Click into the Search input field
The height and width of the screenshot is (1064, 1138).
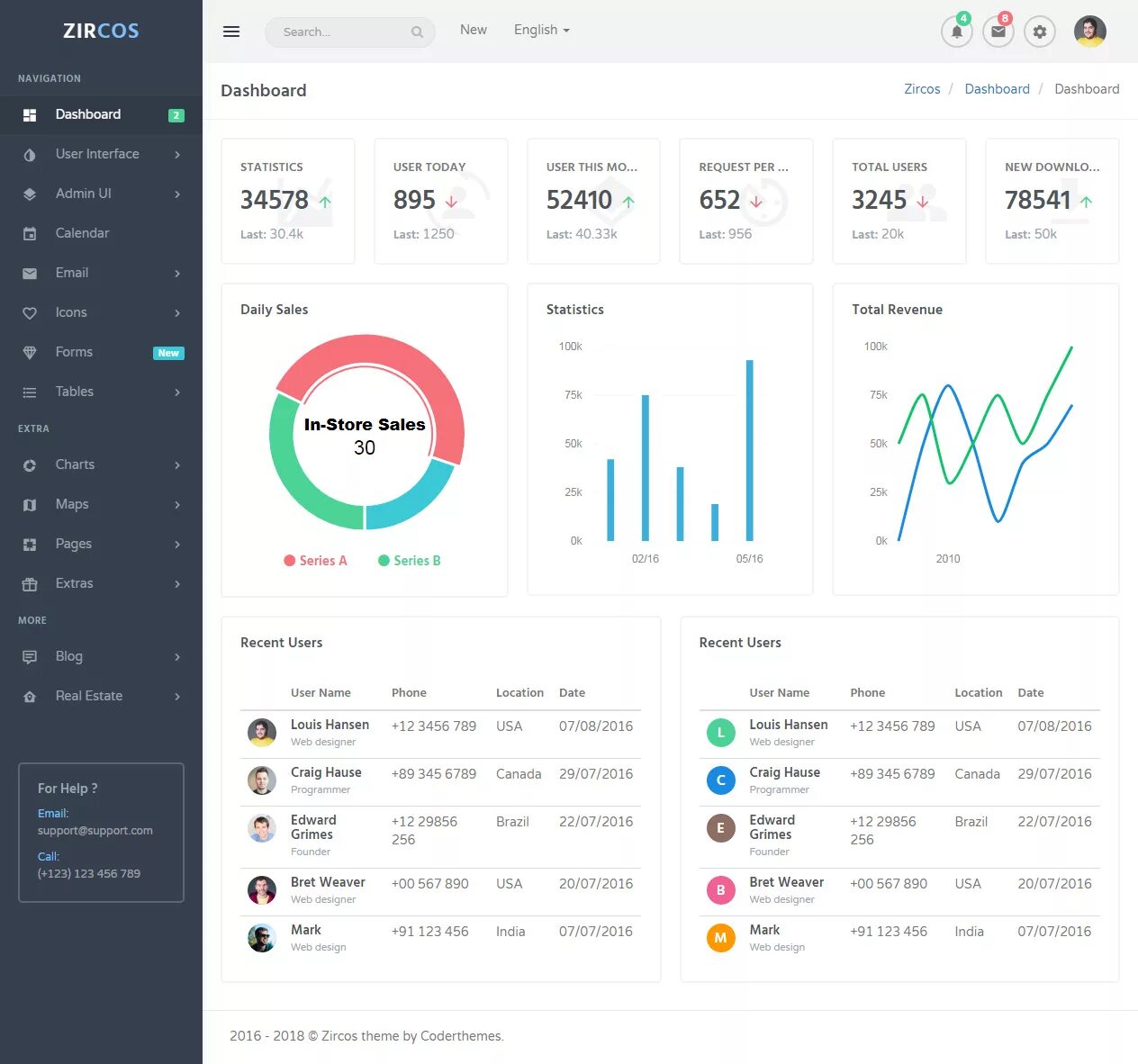click(x=350, y=32)
